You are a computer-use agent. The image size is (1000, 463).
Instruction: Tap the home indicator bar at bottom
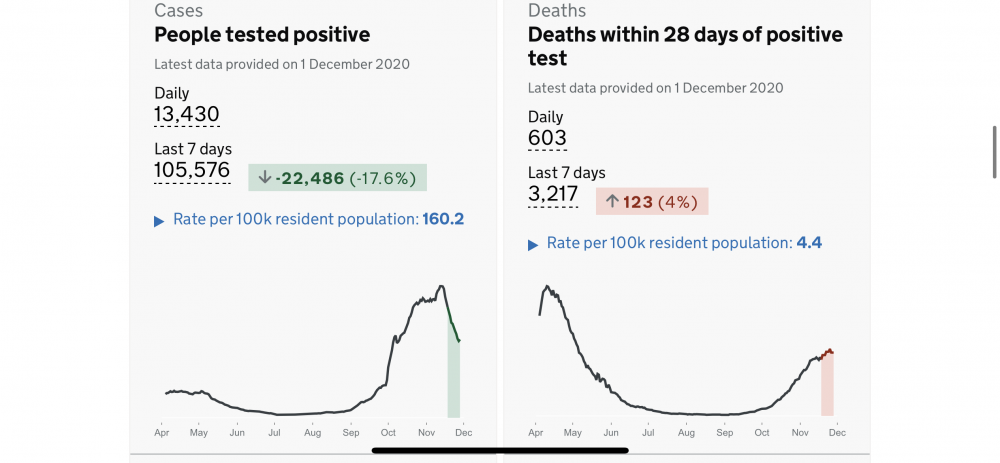tap(500, 450)
